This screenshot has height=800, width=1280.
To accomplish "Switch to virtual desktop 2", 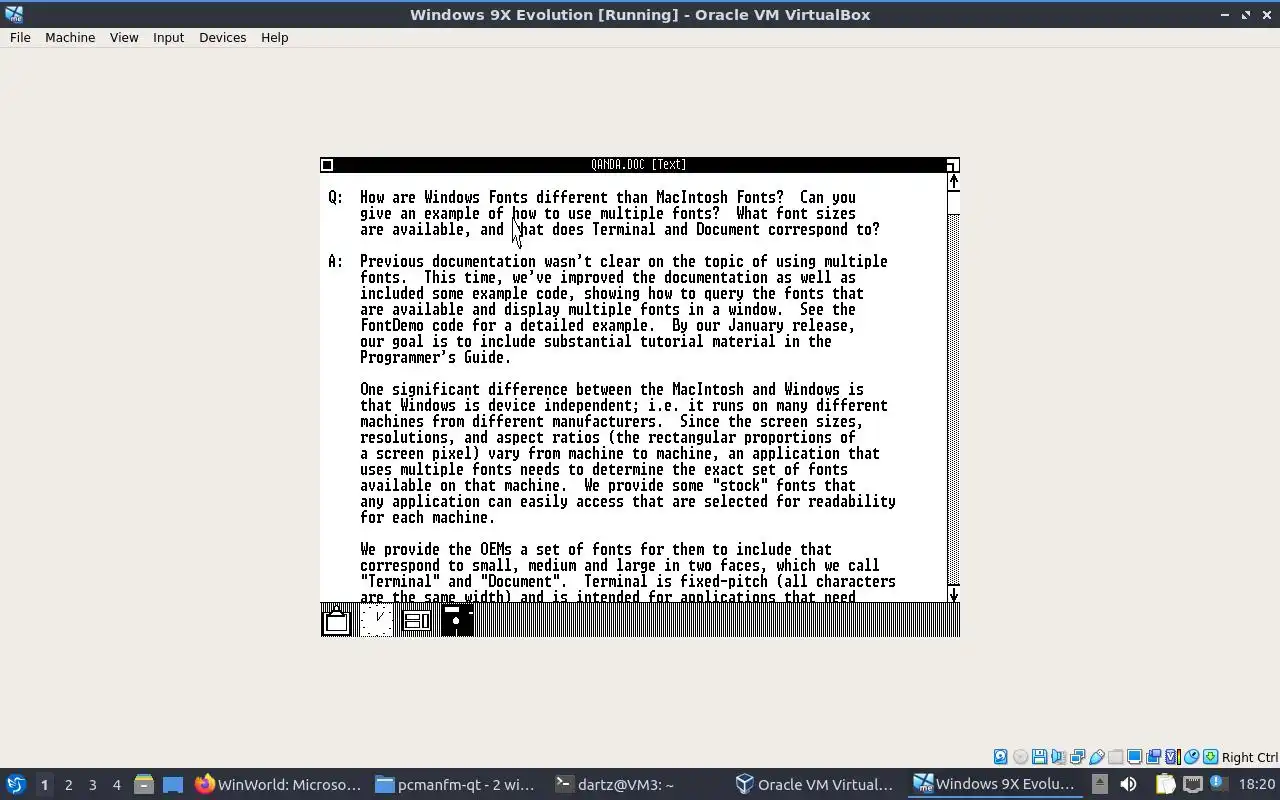I will (68, 784).
